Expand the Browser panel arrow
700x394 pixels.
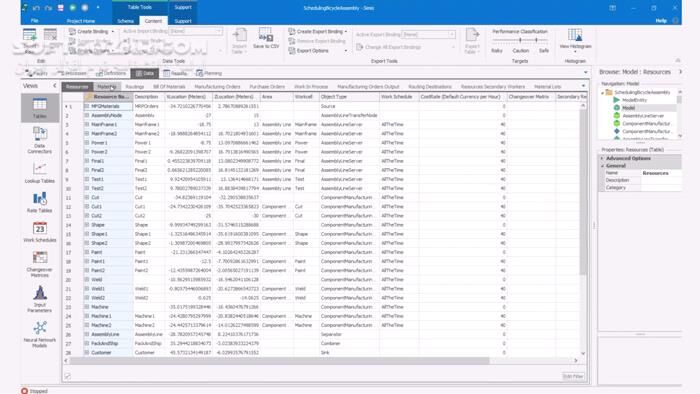(x=680, y=71)
